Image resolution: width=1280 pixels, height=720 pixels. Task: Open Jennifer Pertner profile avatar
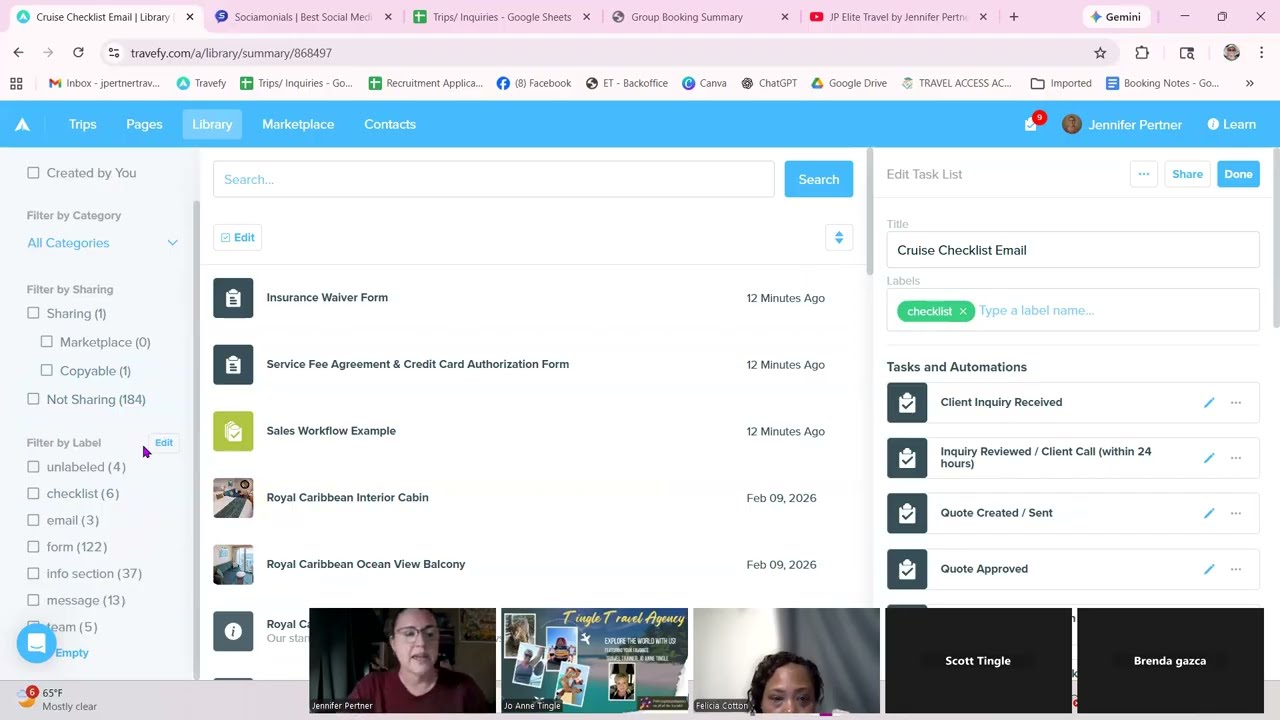pyautogui.click(x=1072, y=124)
